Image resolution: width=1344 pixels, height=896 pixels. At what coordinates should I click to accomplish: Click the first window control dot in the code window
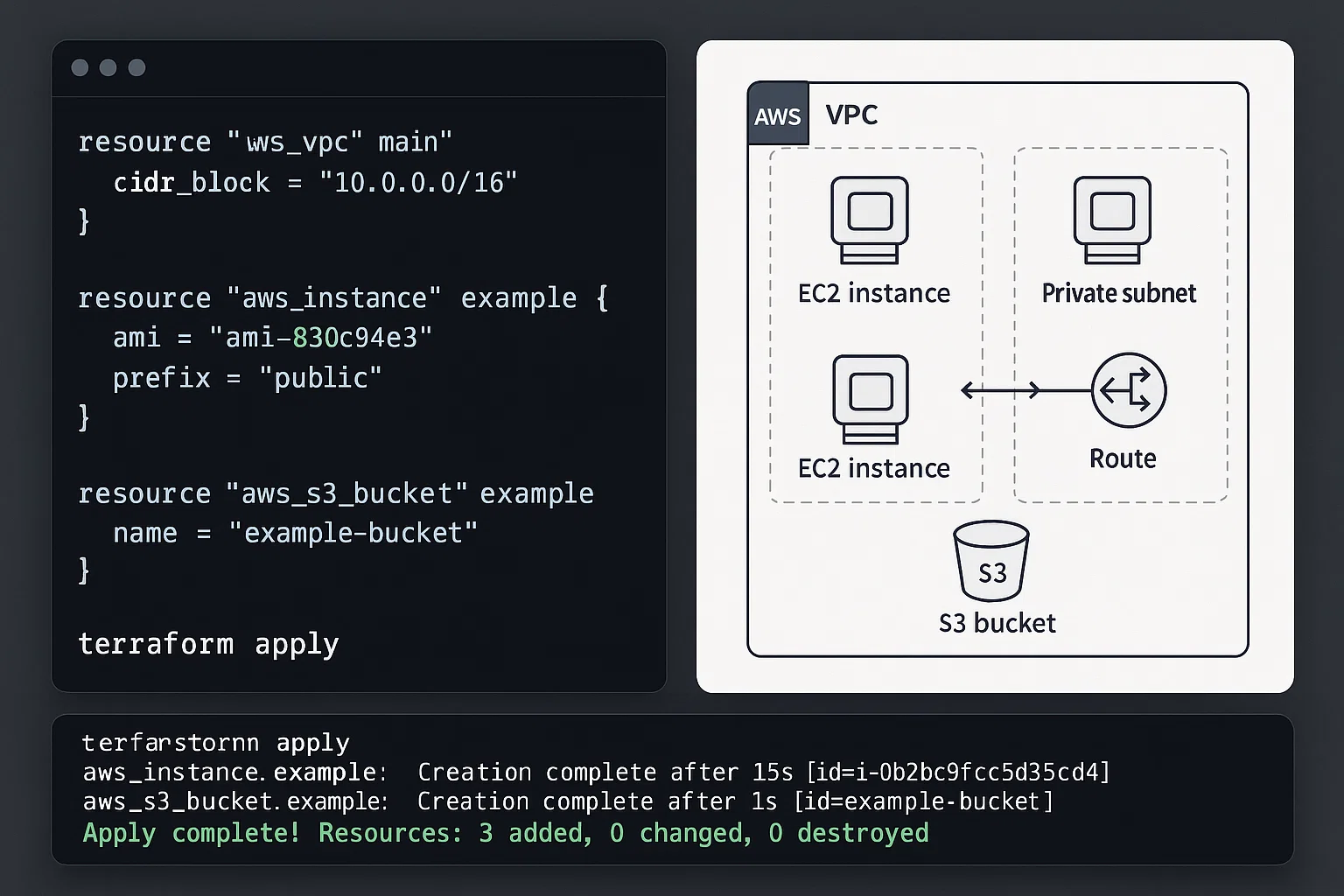(80, 67)
